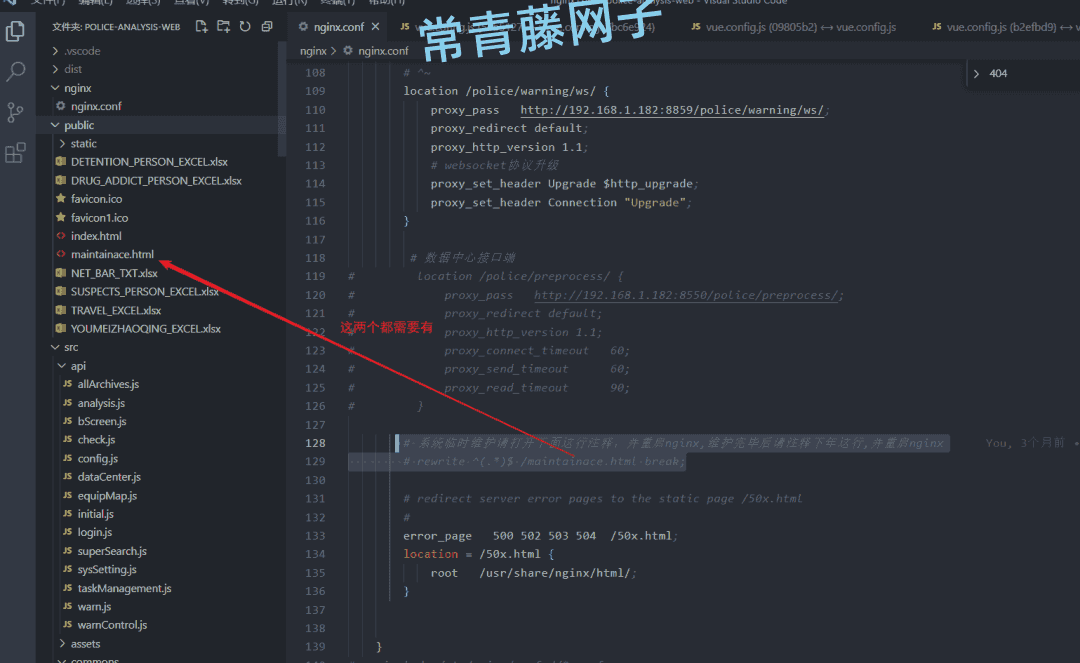Follow the 192.168.1.182:8859 proxy_pass URL

(x=672, y=109)
